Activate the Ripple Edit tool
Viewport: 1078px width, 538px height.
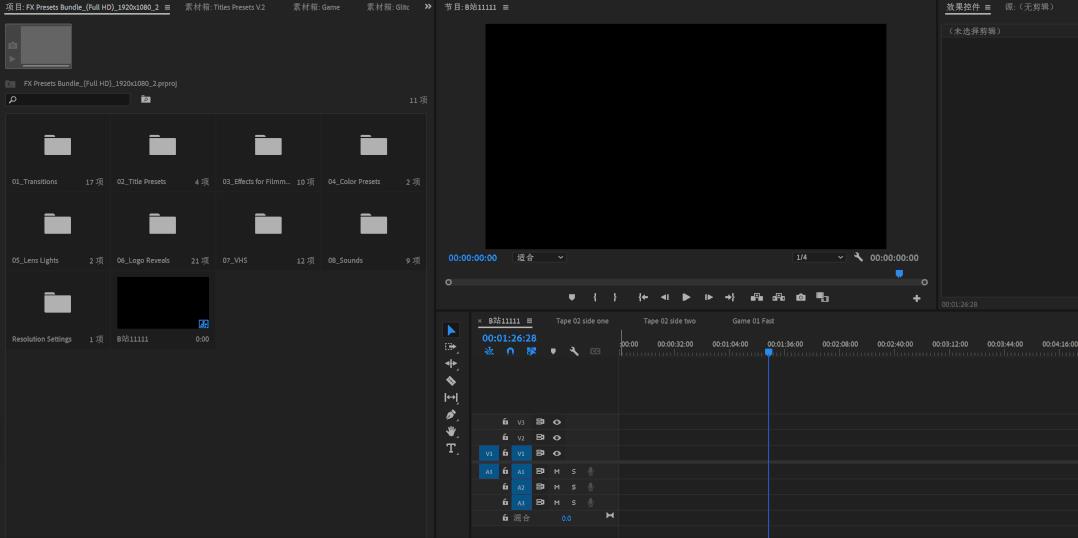[x=451, y=364]
